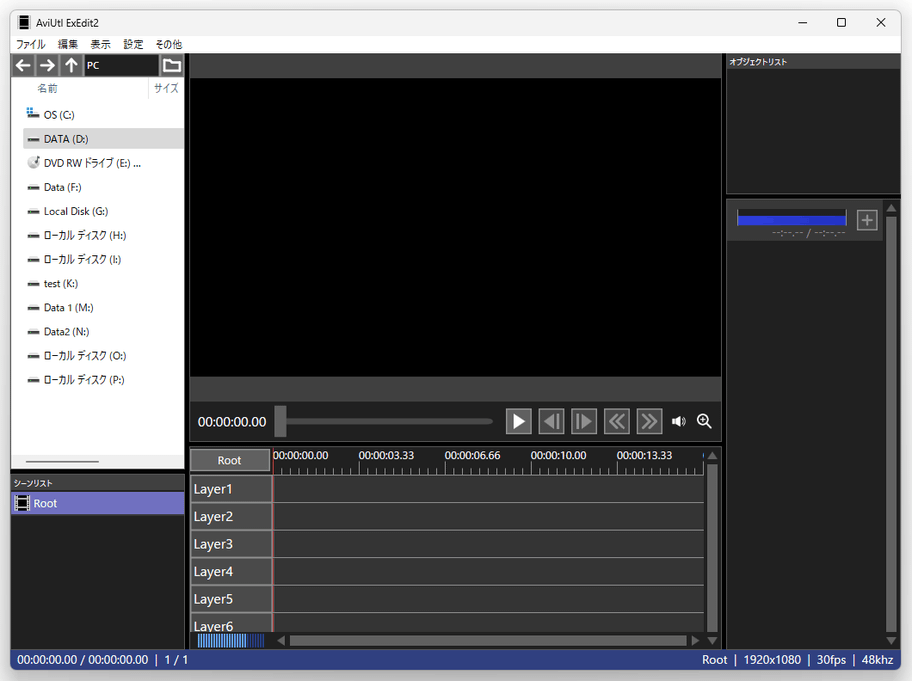Click the plus button beside the blue bar
The height and width of the screenshot is (681, 912).
(867, 220)
